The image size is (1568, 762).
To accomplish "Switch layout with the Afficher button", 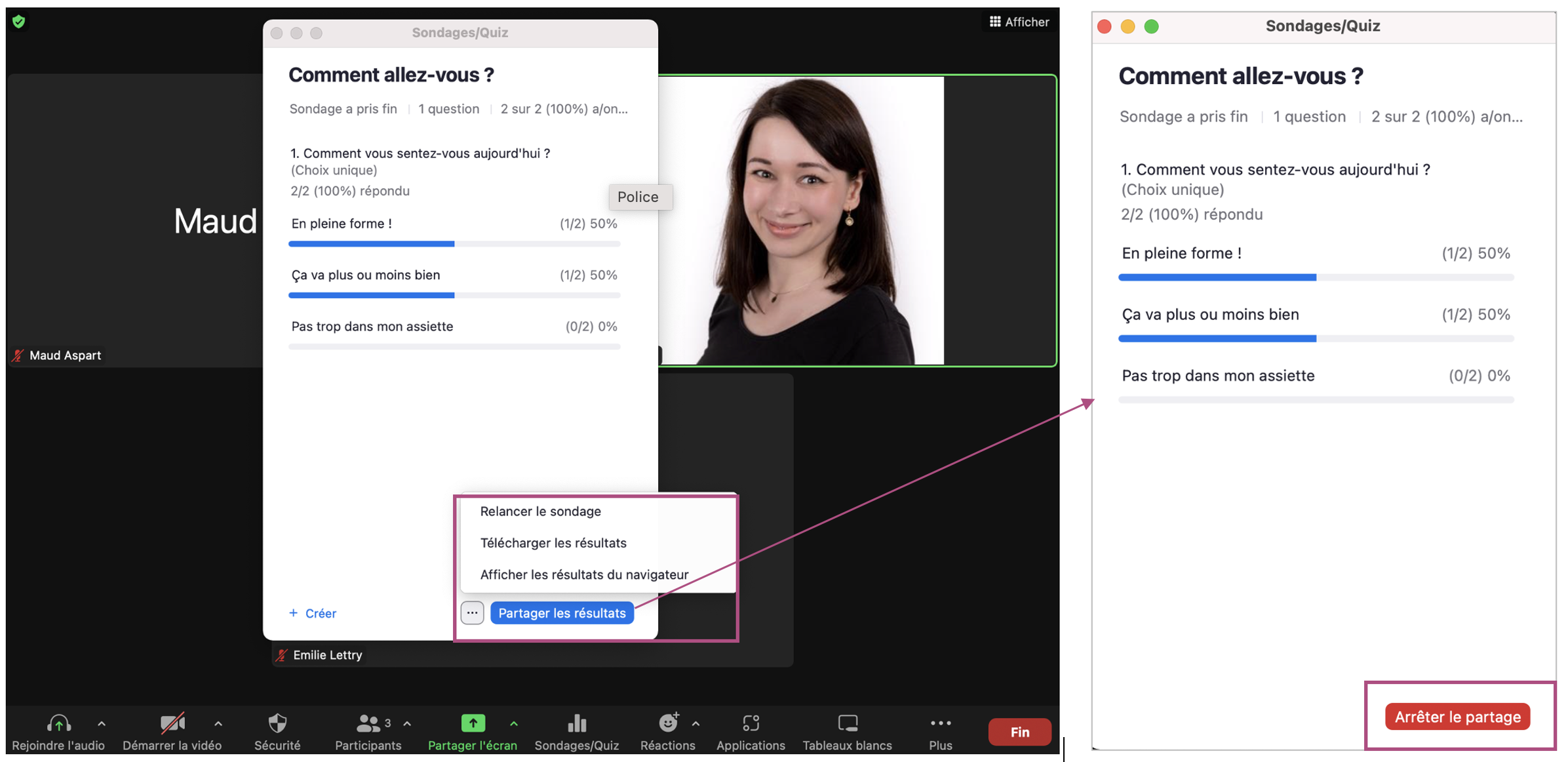I will click(x=1019, y=22).
